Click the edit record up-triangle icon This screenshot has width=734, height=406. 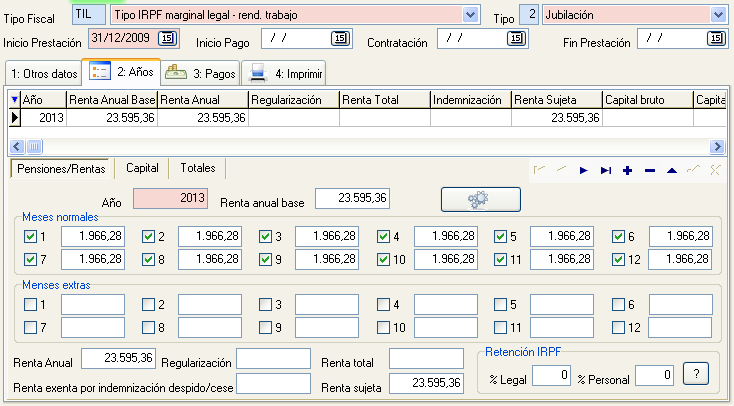(672, 170)
